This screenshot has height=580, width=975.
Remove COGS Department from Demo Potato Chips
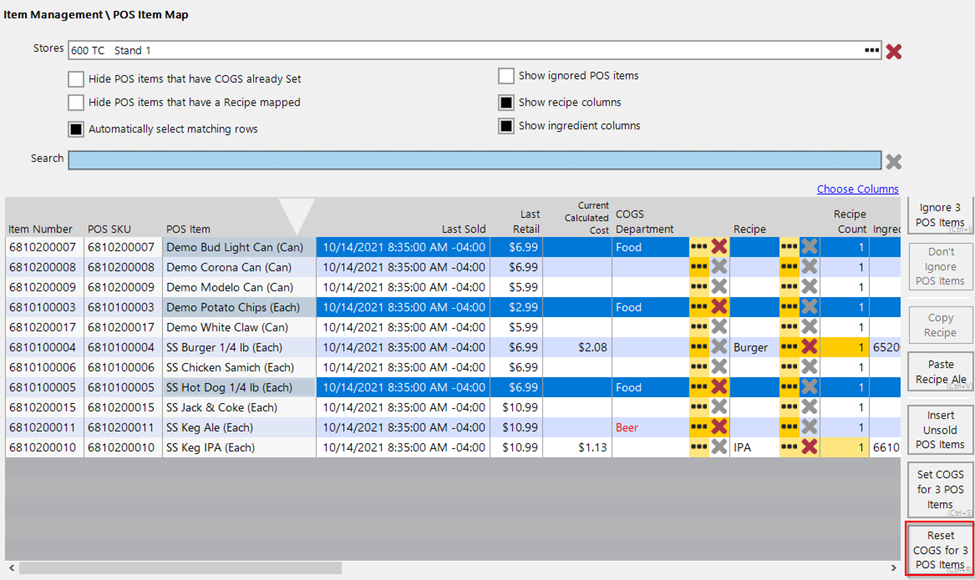pyautogui.click(x=719, y=306)
